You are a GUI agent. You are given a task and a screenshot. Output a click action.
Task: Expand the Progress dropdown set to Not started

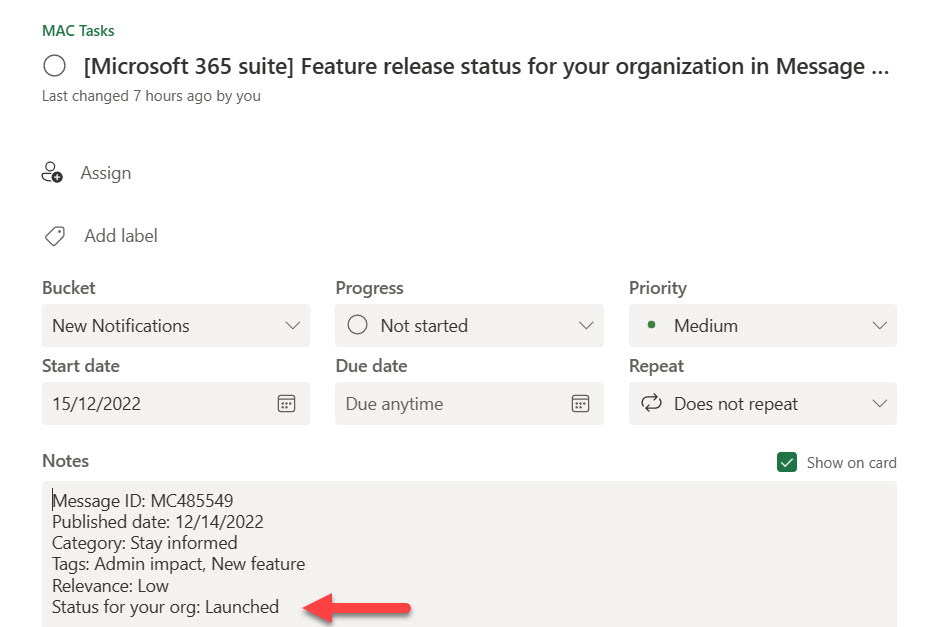click(x=469, y=326)
